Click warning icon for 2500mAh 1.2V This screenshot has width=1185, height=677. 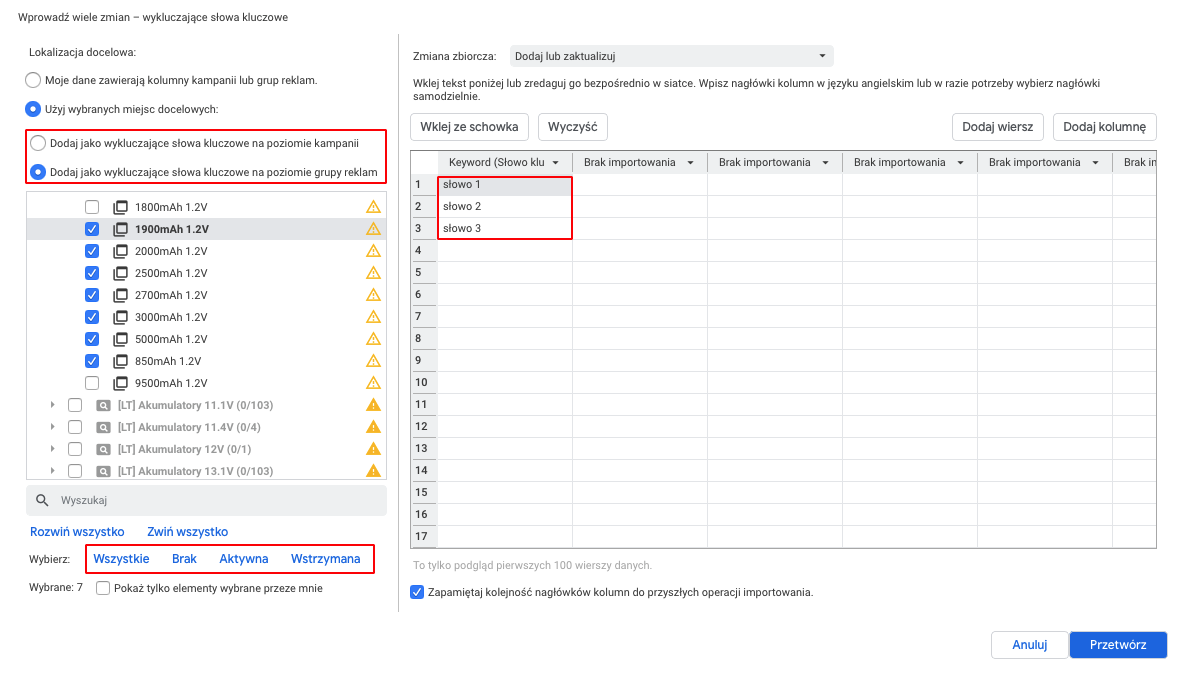coord(373,273)
